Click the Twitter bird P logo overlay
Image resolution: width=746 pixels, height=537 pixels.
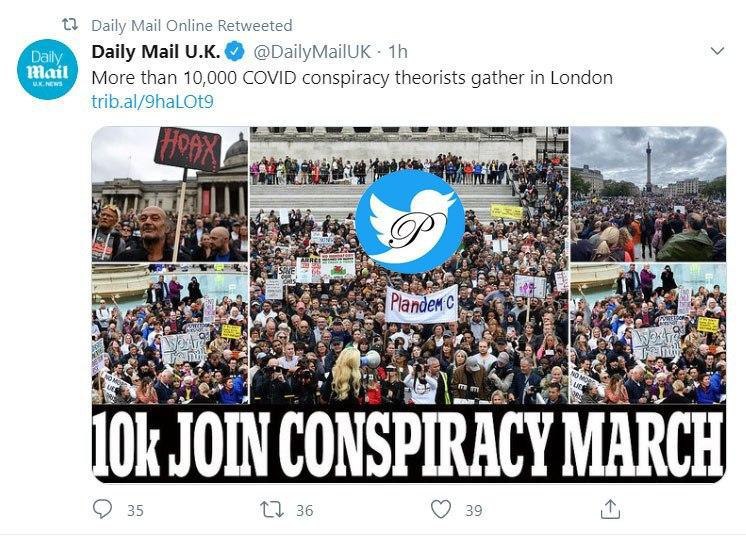tap(410, 222)
